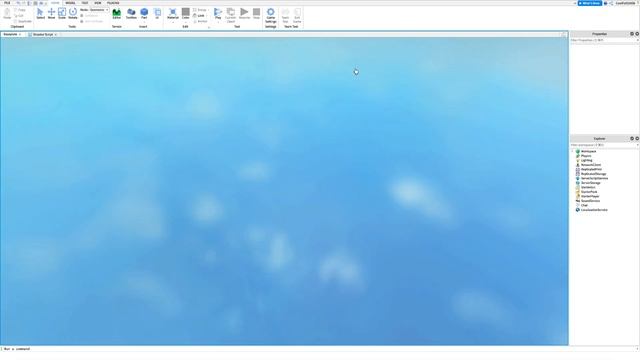Switch to the Shadow Script document tab
This screenshot has height=360, width=640.
coord(42,34)
